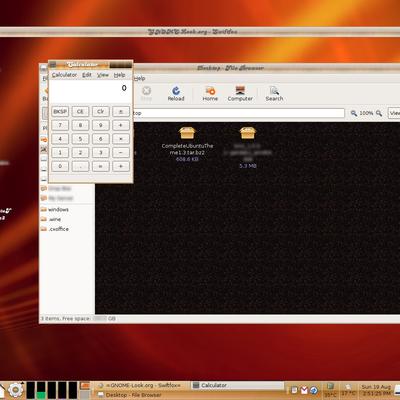Click the plus key beside equals
The width and height of the screenshot is (400, 400).
coord(121,166)
